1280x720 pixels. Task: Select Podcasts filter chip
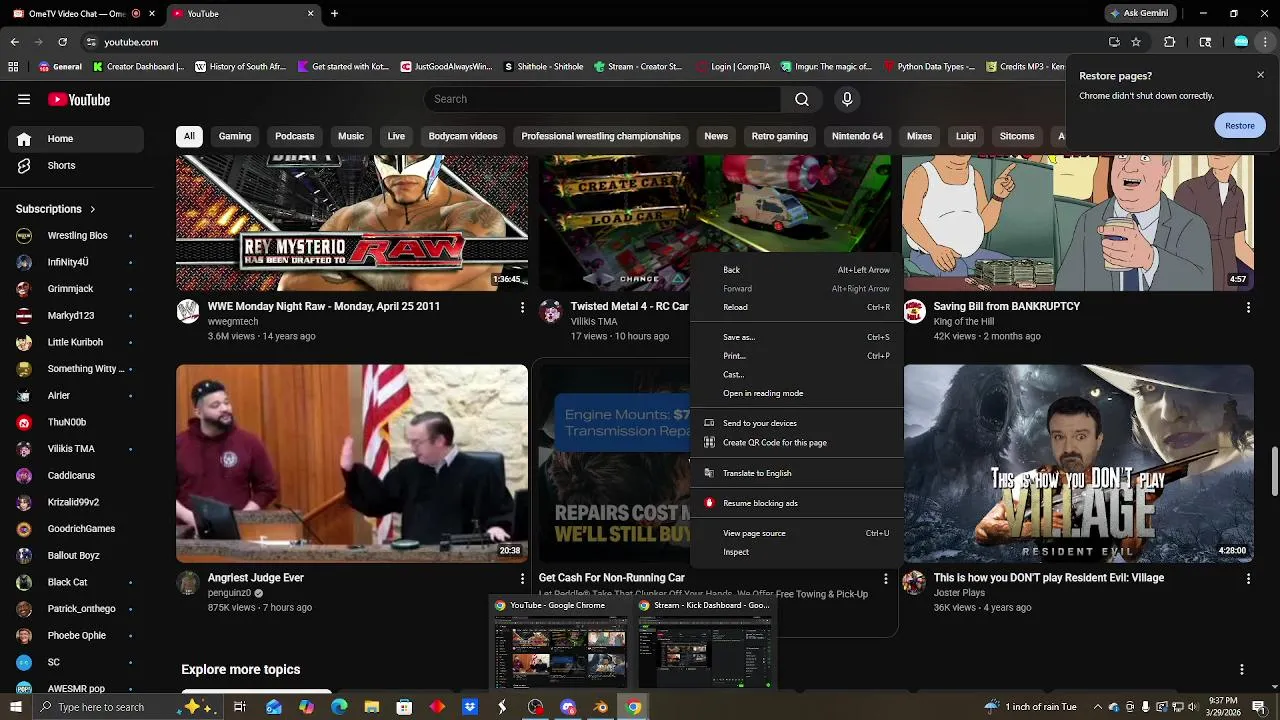294,137
